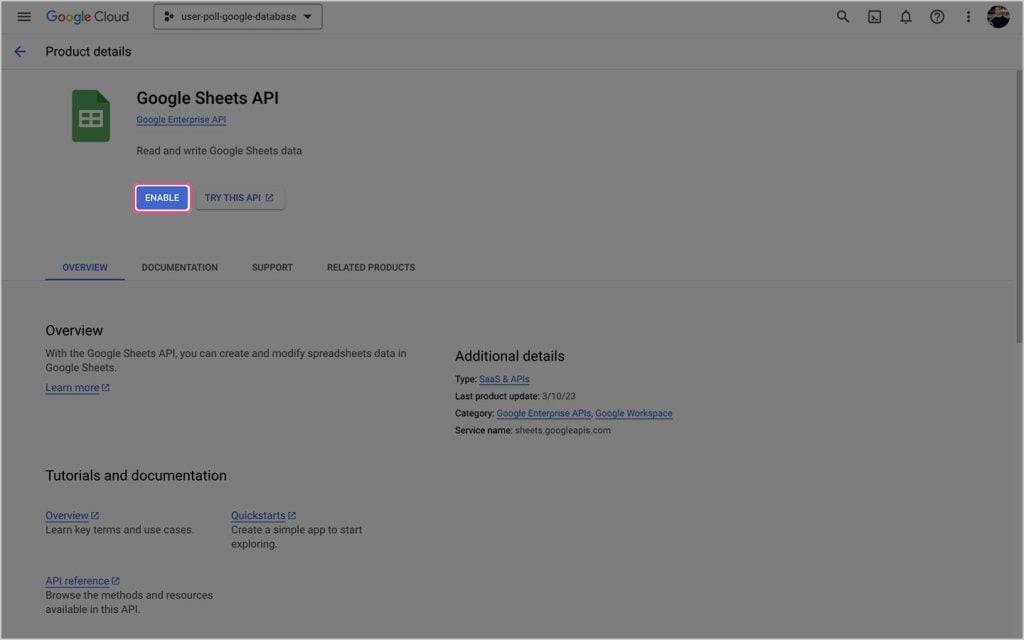The width and height of the screenshot is (1024, 640).
Task: Switch to the Support tab
Action: pyautogui.click(x=272, y=267)
